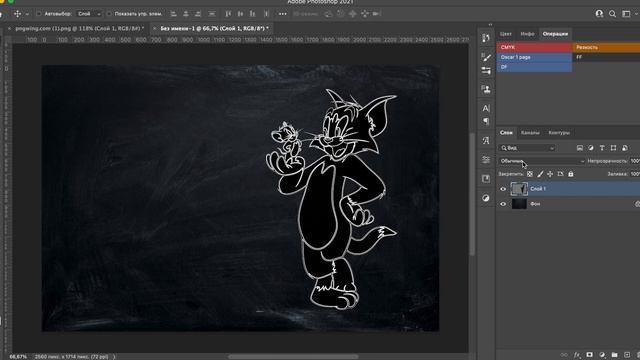Click the search magnifier icon at top right
The height and width of the screenshot is (360, 640).
click(x=612, y=14)
